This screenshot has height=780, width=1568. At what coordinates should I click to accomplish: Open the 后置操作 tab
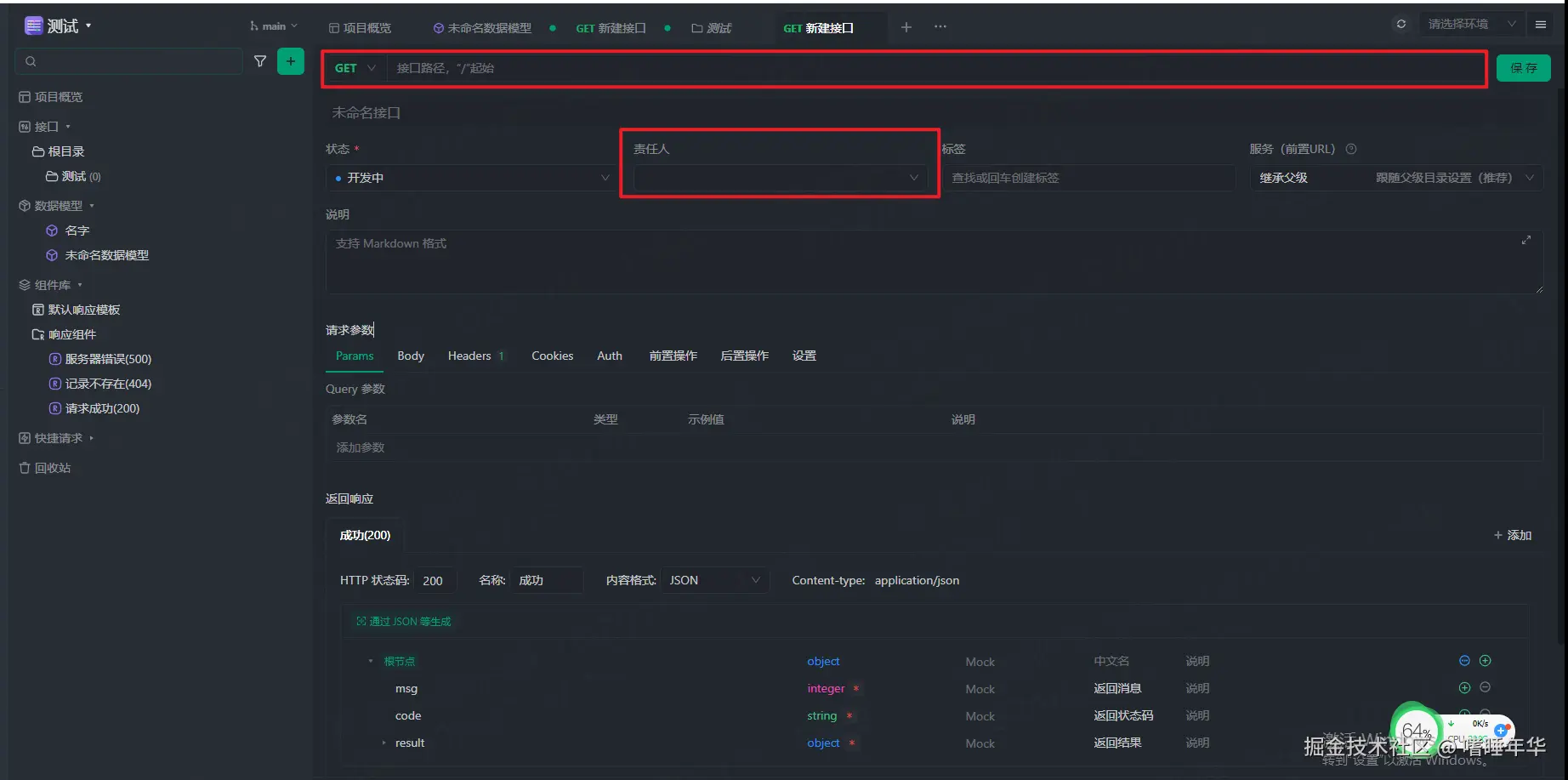[x=745, y=356]
